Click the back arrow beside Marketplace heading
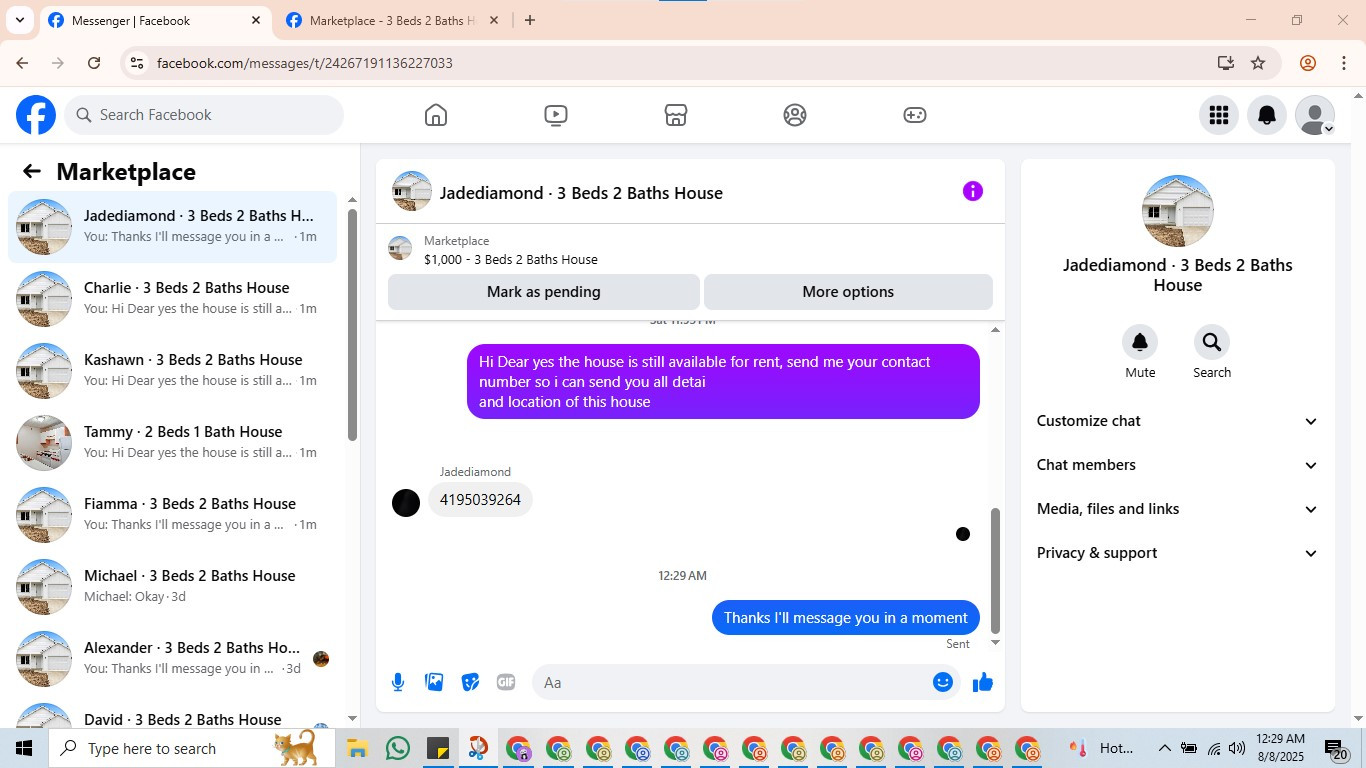This screenshot has width=1366, height=768. tap(32, 171)
